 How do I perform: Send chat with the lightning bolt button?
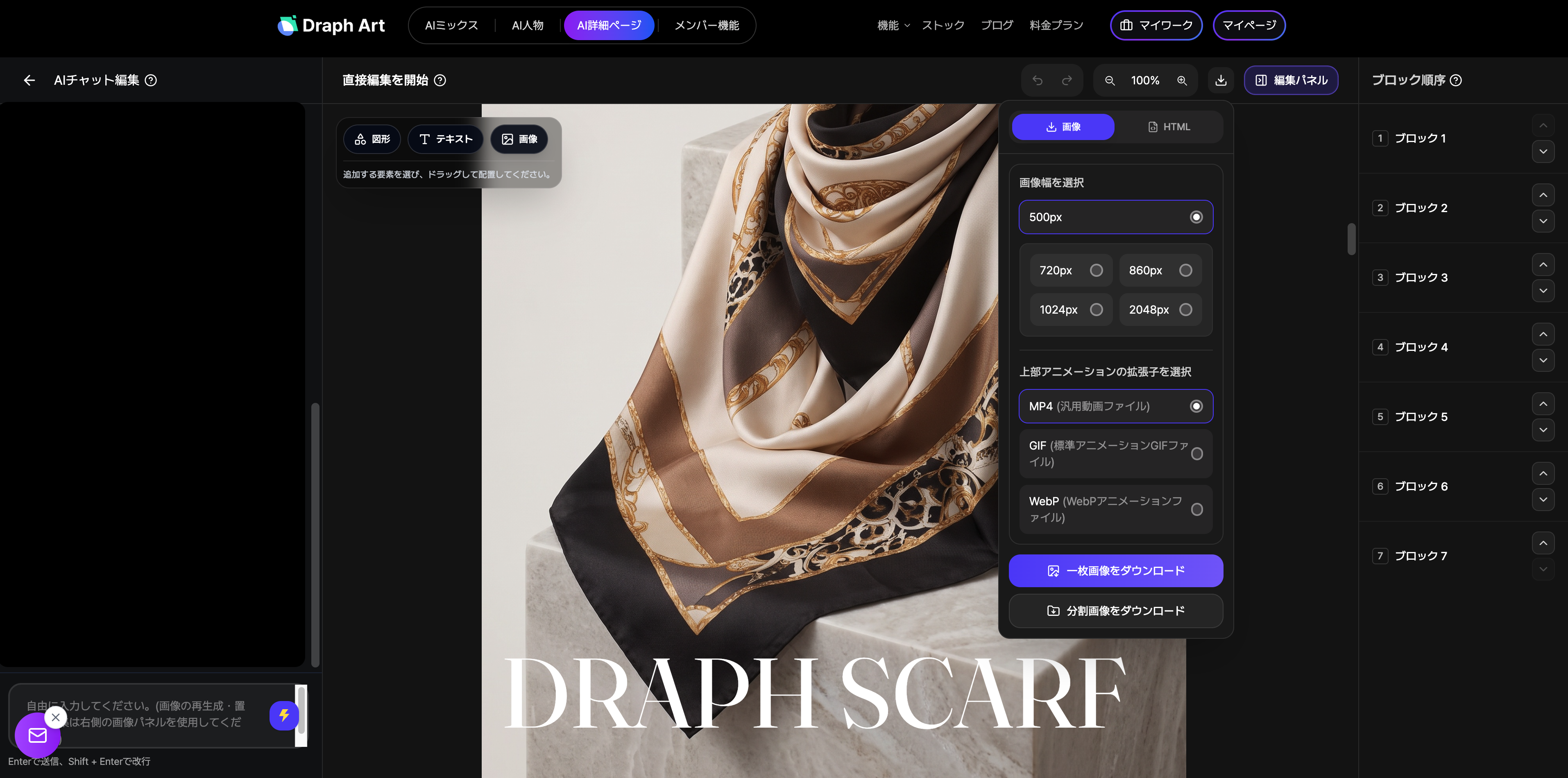click(283, 715)
